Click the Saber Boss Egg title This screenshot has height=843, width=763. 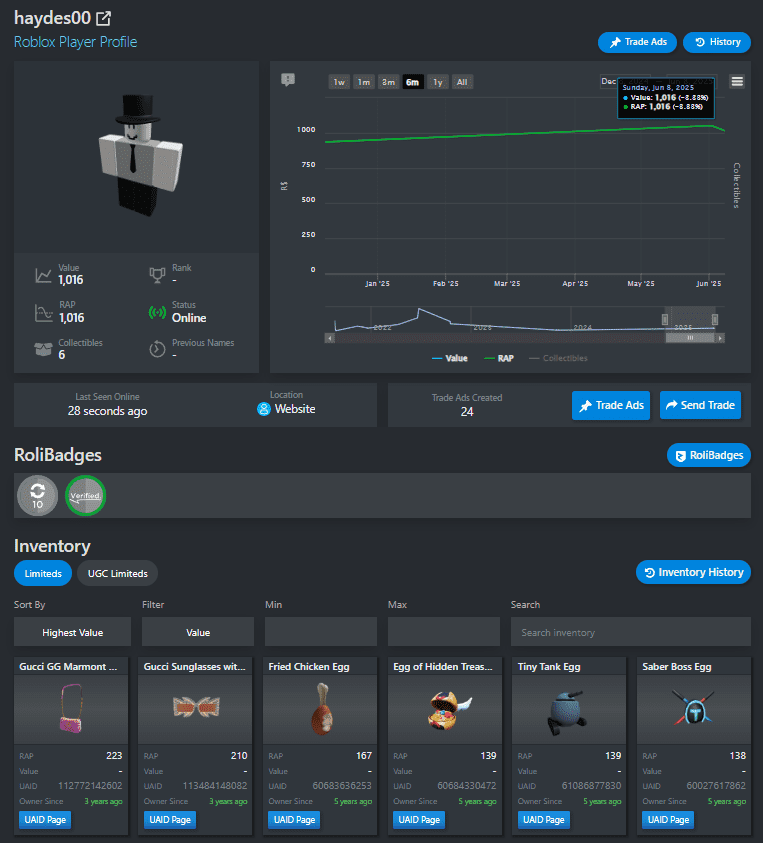coord(677,667)
